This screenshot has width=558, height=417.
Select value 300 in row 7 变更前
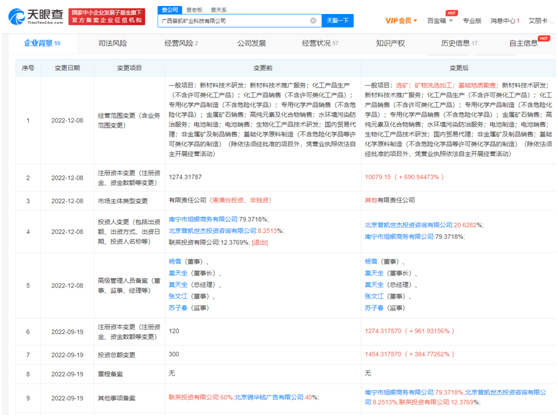click(x=174, y=354)
